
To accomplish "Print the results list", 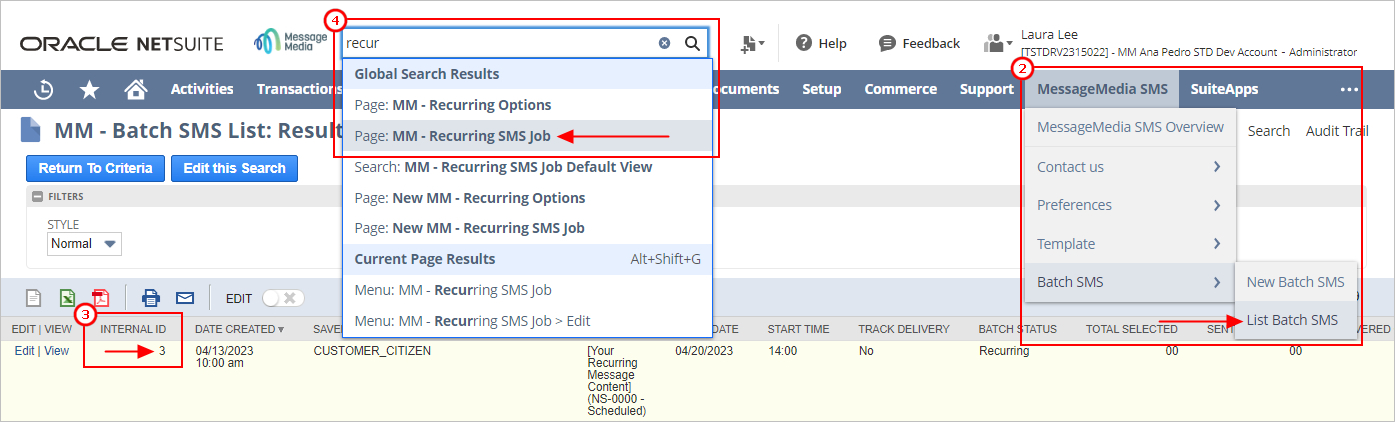I will tap(151, 297).
